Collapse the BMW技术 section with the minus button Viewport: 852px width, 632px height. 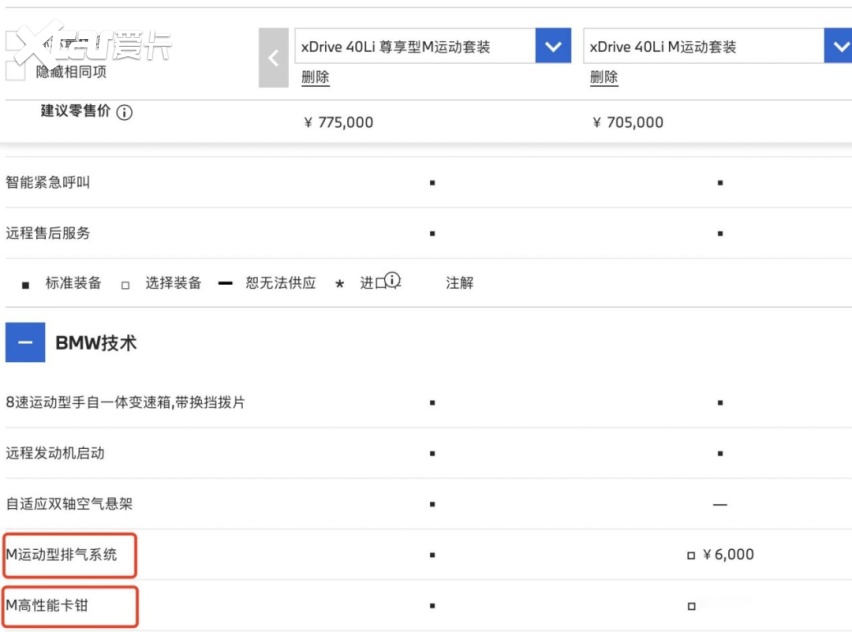pos(25,342)
